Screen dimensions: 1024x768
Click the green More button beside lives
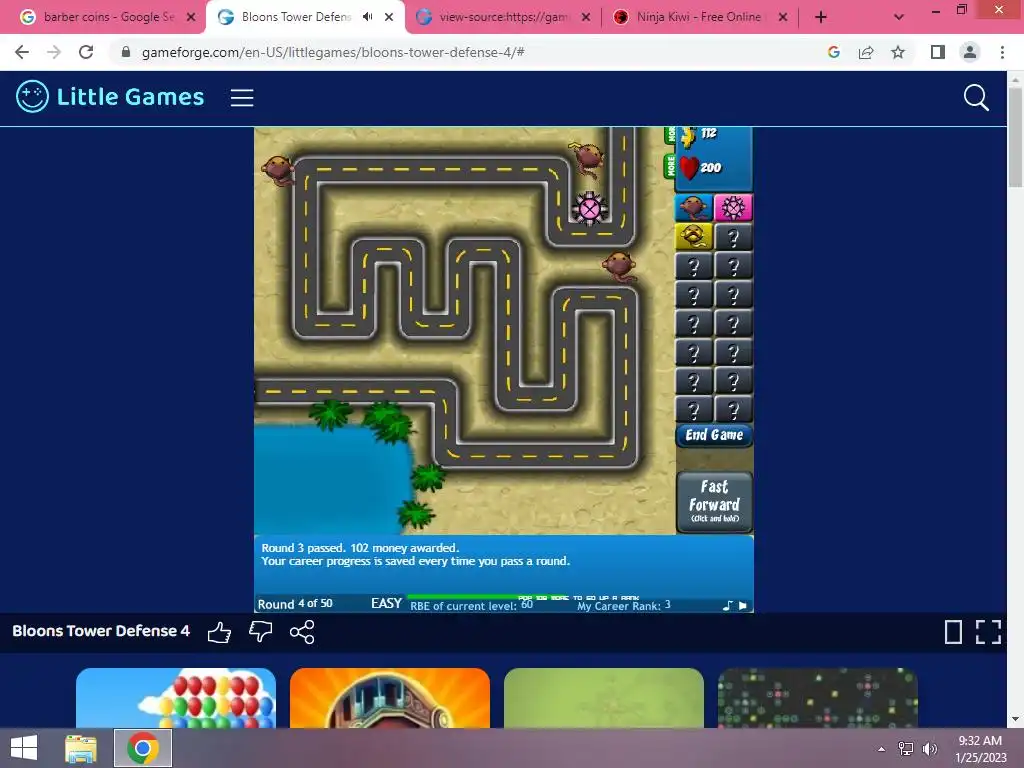(x=670, y=166)
